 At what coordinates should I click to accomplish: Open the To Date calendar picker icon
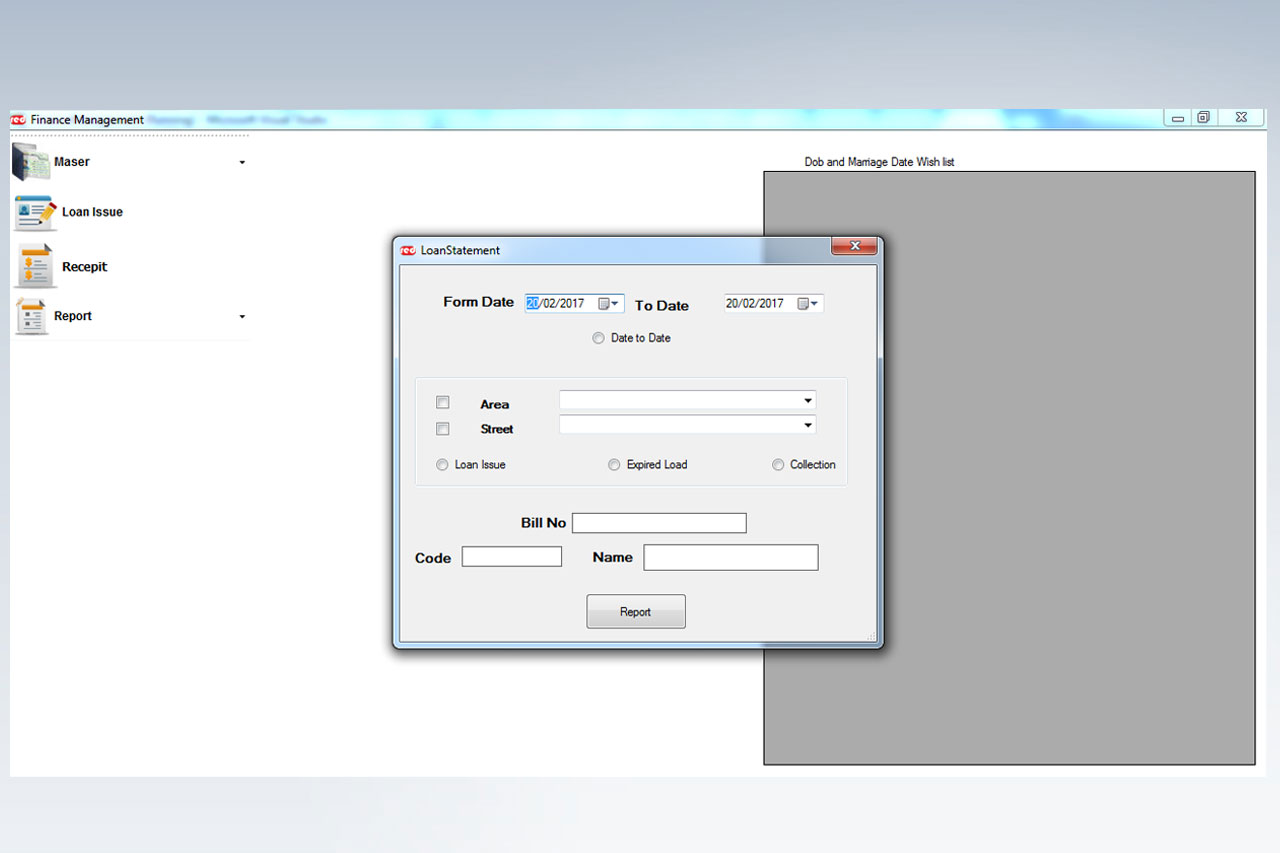point(803,304)
